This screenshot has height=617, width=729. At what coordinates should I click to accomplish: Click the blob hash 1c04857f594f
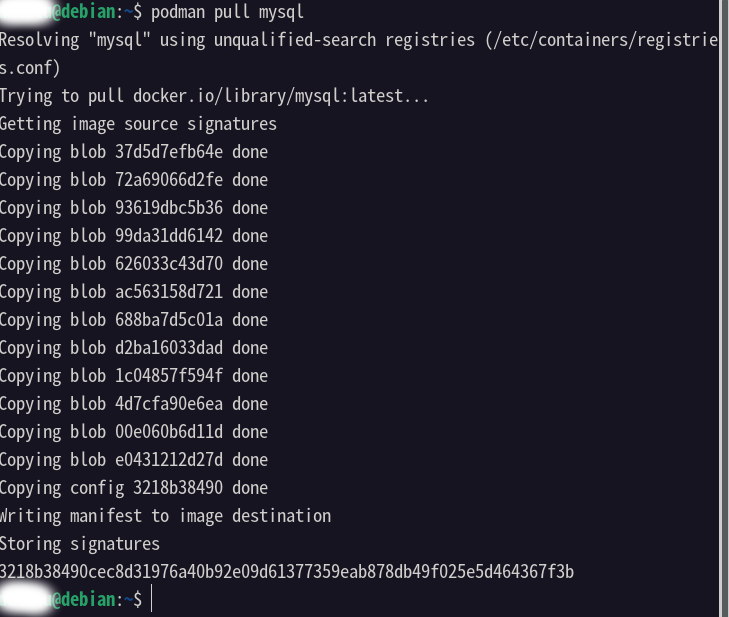pyautogui.click(x=169, y=376)
